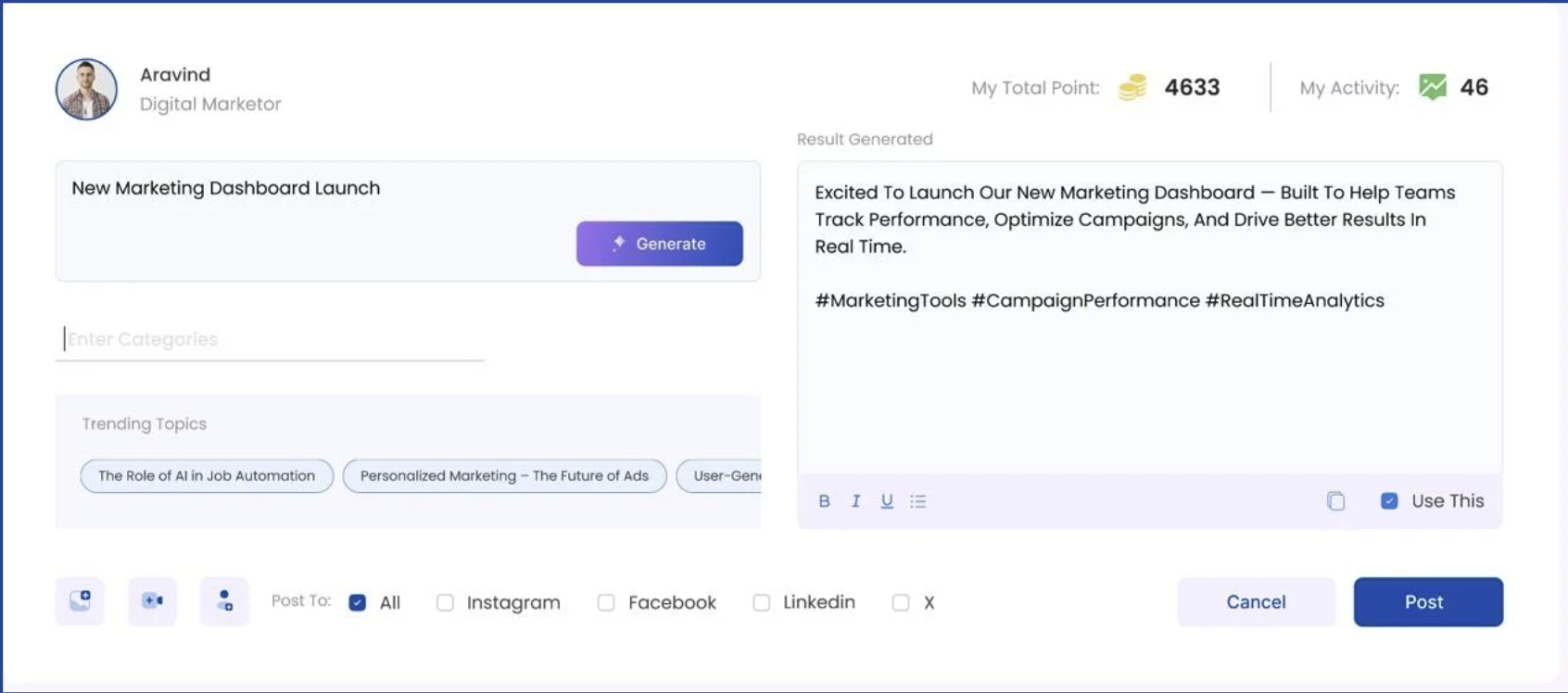Underline the generated result text
Screen dimensions: 1568x693
(x=887, y=501)
